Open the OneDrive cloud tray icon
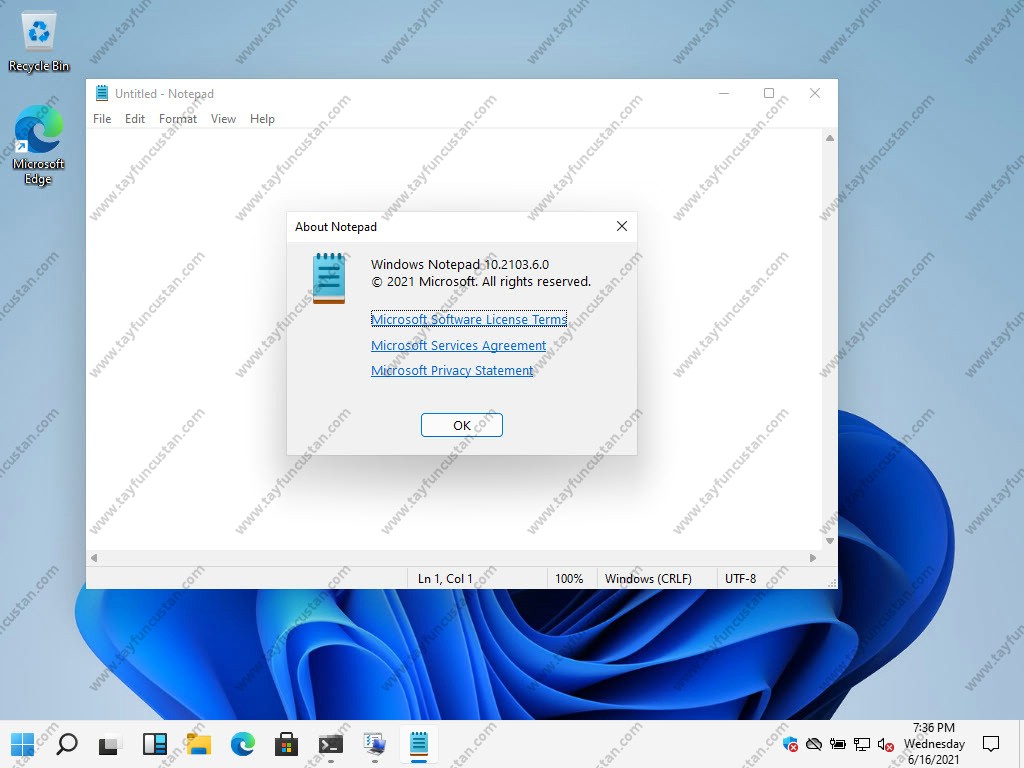1024x768 pixels. (814, 744)
